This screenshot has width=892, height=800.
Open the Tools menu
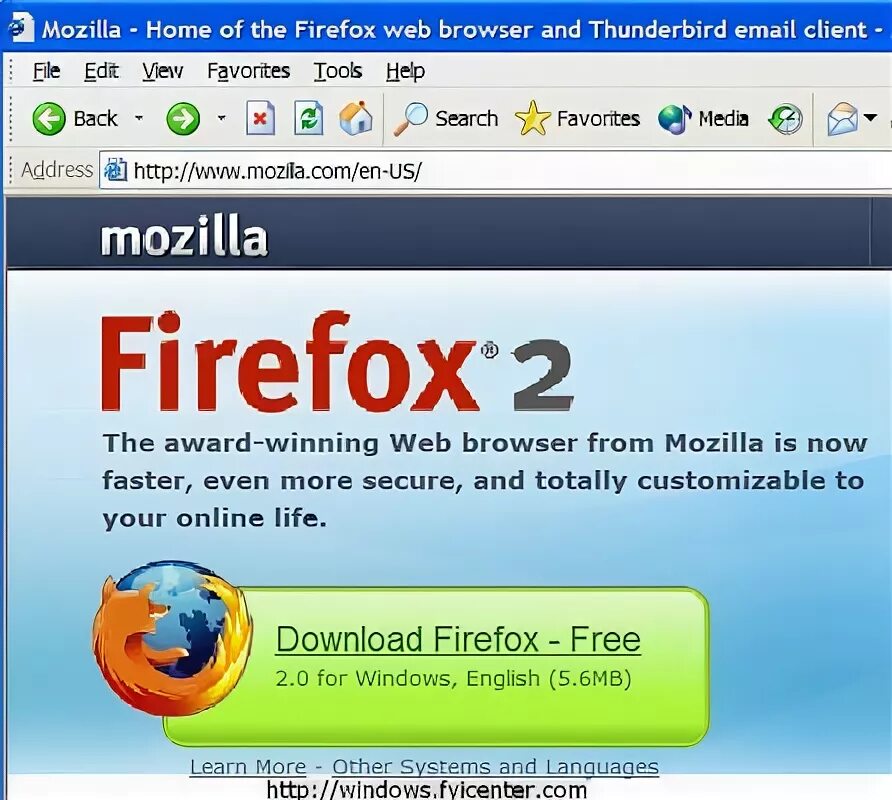tap(338, 71)
